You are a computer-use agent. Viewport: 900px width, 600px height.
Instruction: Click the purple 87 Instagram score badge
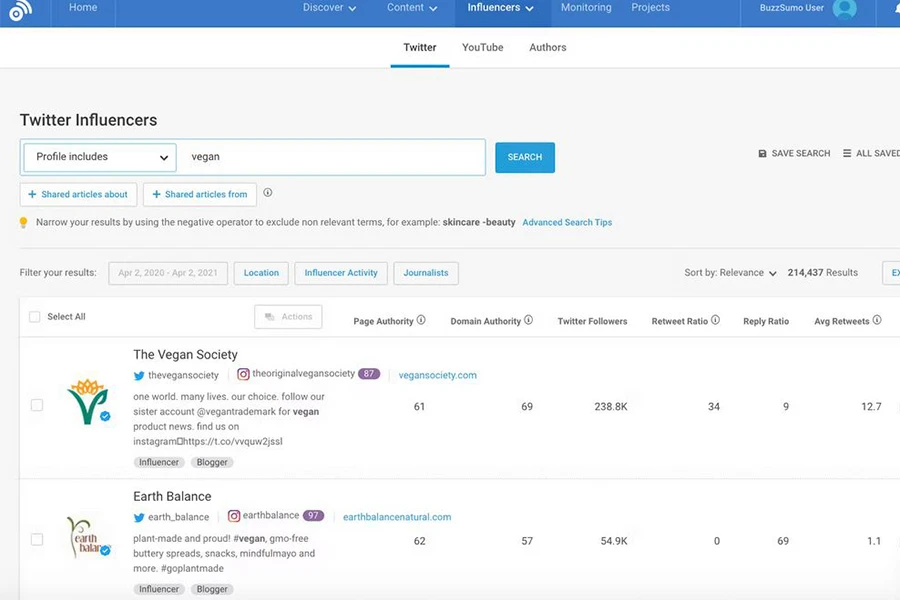click(x=369, y=373)
